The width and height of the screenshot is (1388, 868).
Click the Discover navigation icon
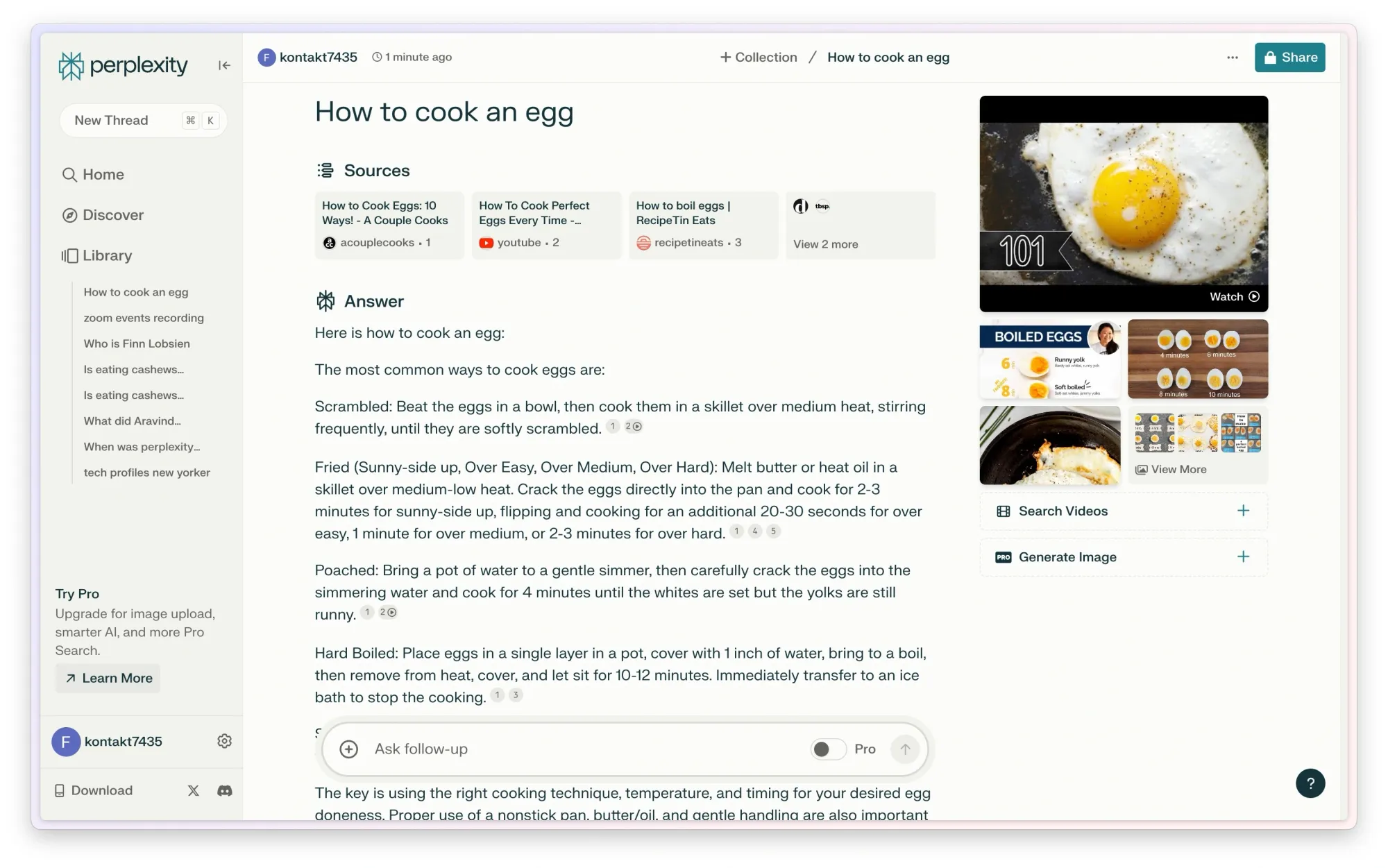(69, 215)
